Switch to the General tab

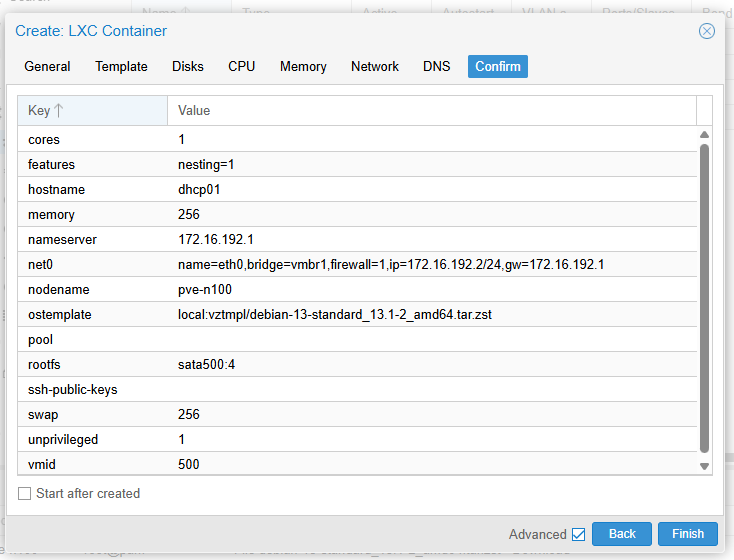47,67
